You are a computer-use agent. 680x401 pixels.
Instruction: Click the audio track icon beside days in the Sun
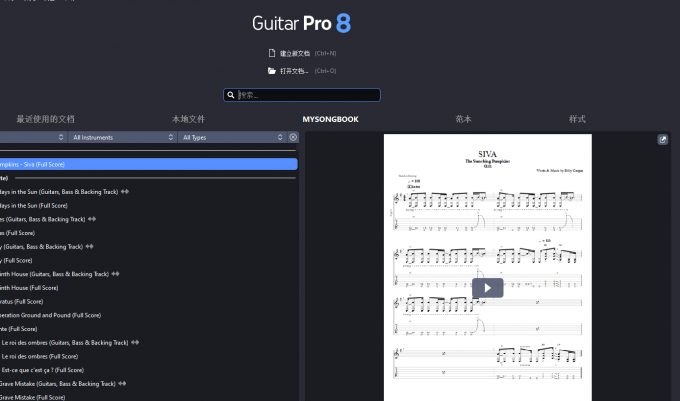click(125, 191)
